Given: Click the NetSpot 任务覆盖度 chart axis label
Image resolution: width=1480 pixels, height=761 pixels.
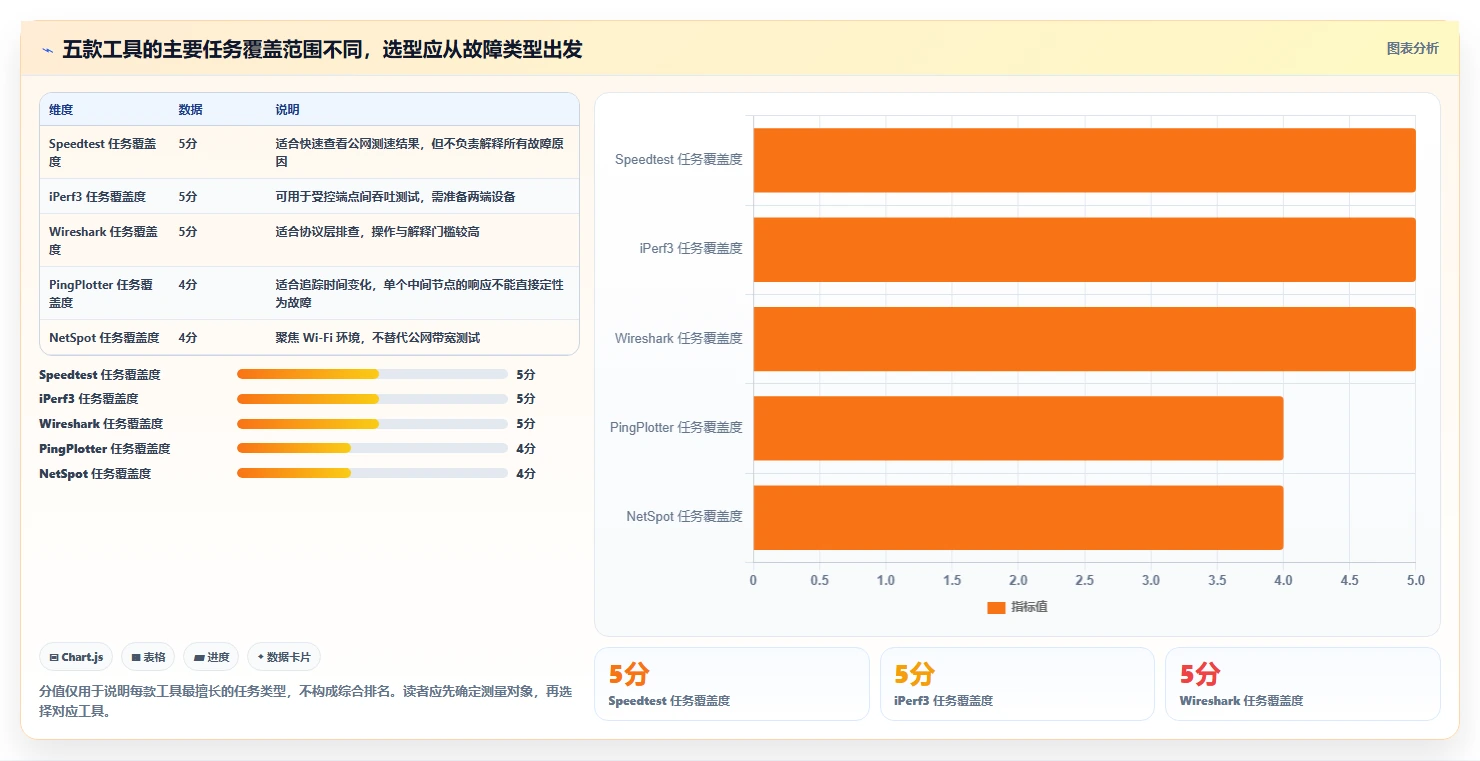Looking at the screenshot, I should (x=685, y=516).
